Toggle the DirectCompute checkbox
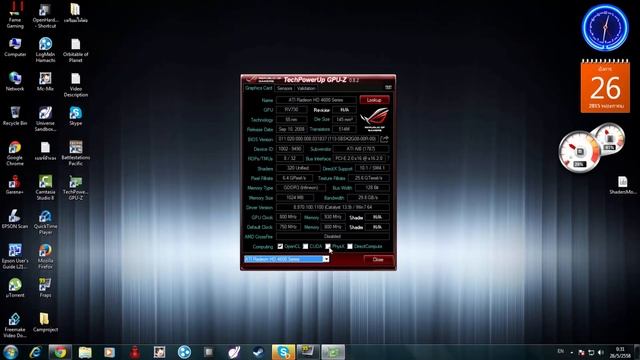The image size is (640, 360). [x=350, y=247]
